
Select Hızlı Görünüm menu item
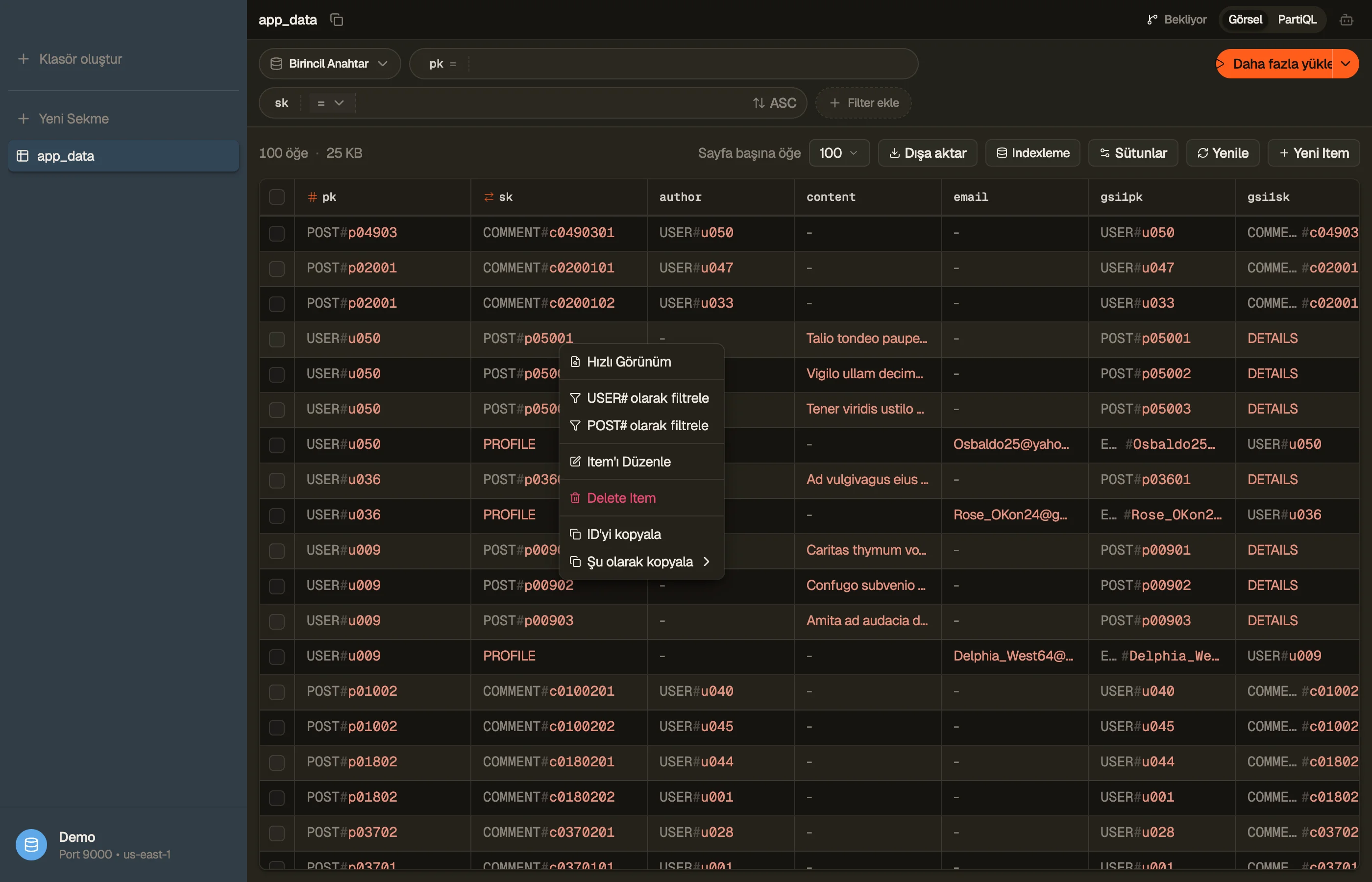point(641,362)
